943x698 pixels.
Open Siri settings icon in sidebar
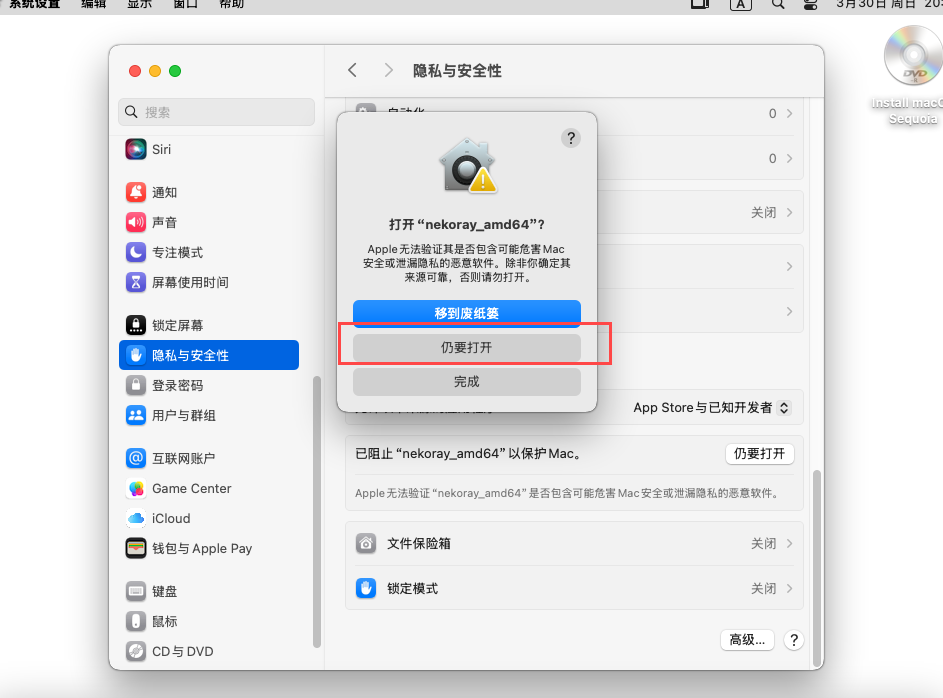point(136,149)
